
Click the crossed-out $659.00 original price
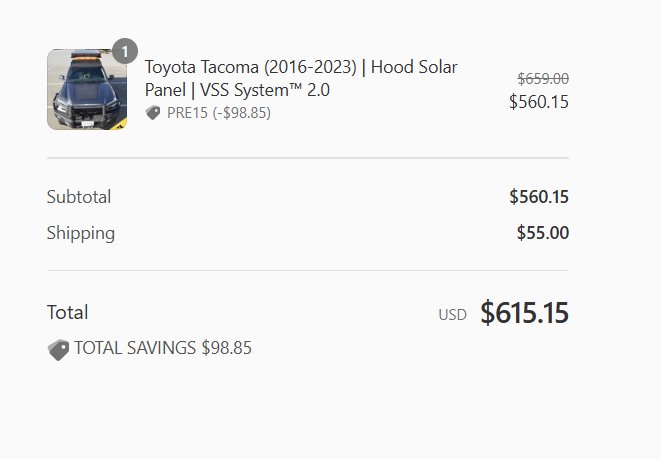point(543,78)
